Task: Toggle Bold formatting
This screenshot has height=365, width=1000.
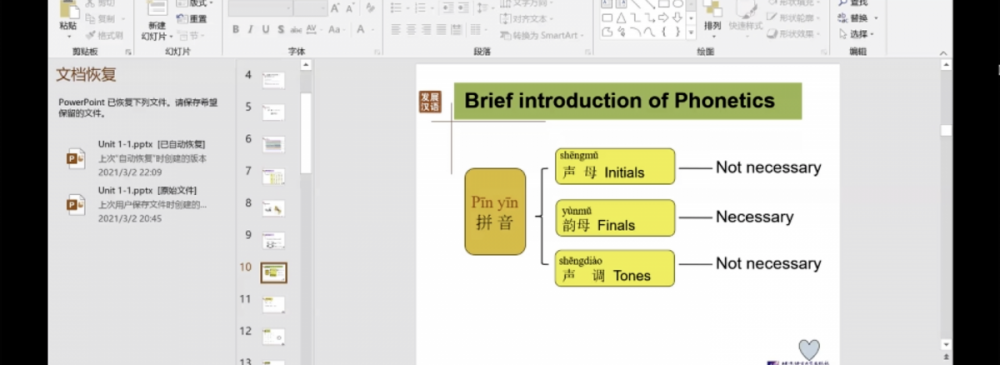Action: click(235, 29)
